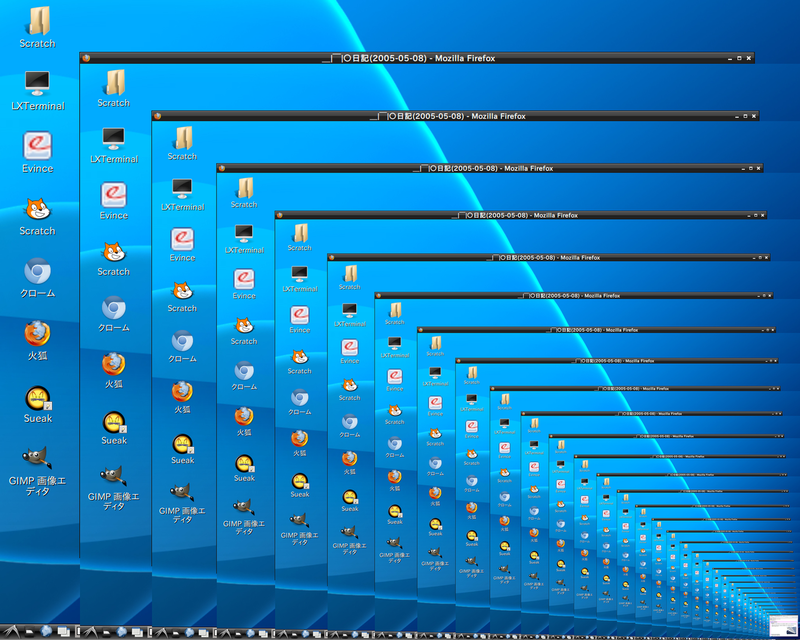Click third-largest window's '日記(2005-05-08) - Mozilla Firefox' title
The image size is (800, 640).
(x=495, y=168)
